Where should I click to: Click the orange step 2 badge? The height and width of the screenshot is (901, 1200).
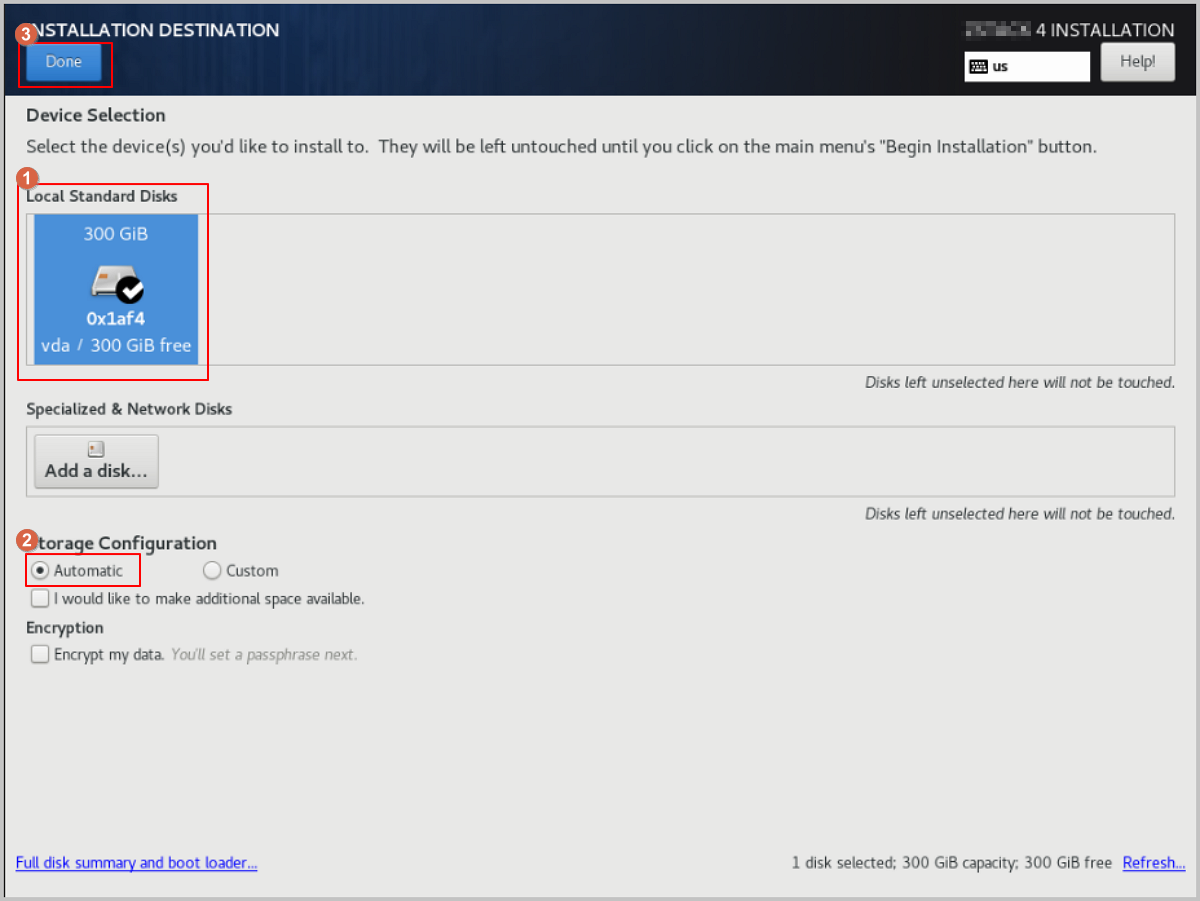pyautogui.click(x=29, y=541)
